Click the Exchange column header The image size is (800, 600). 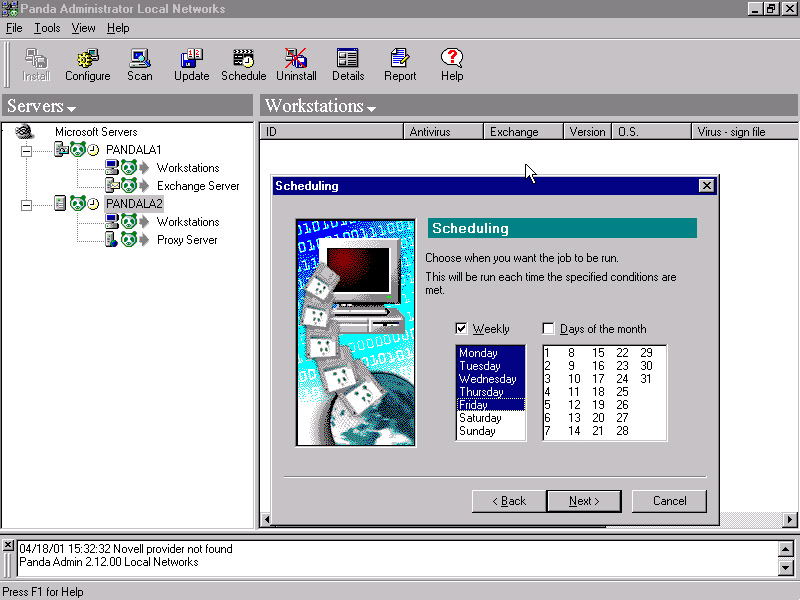523,132
